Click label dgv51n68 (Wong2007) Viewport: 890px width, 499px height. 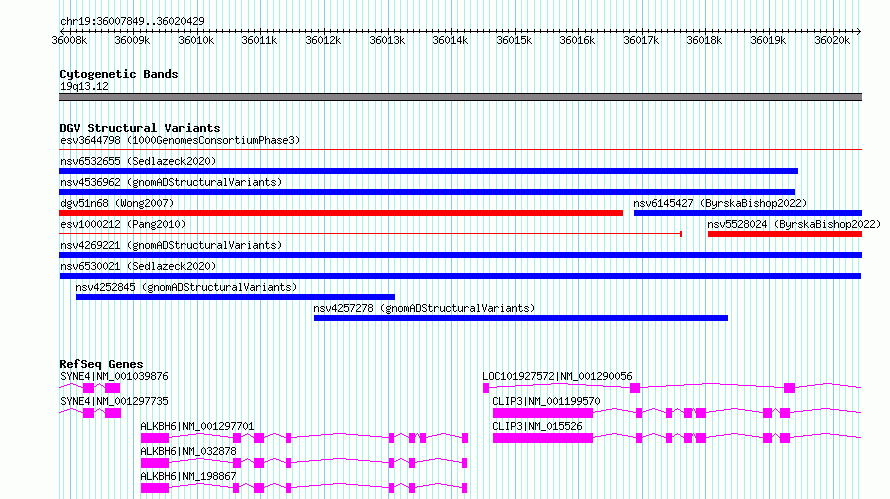coord(117,203)
